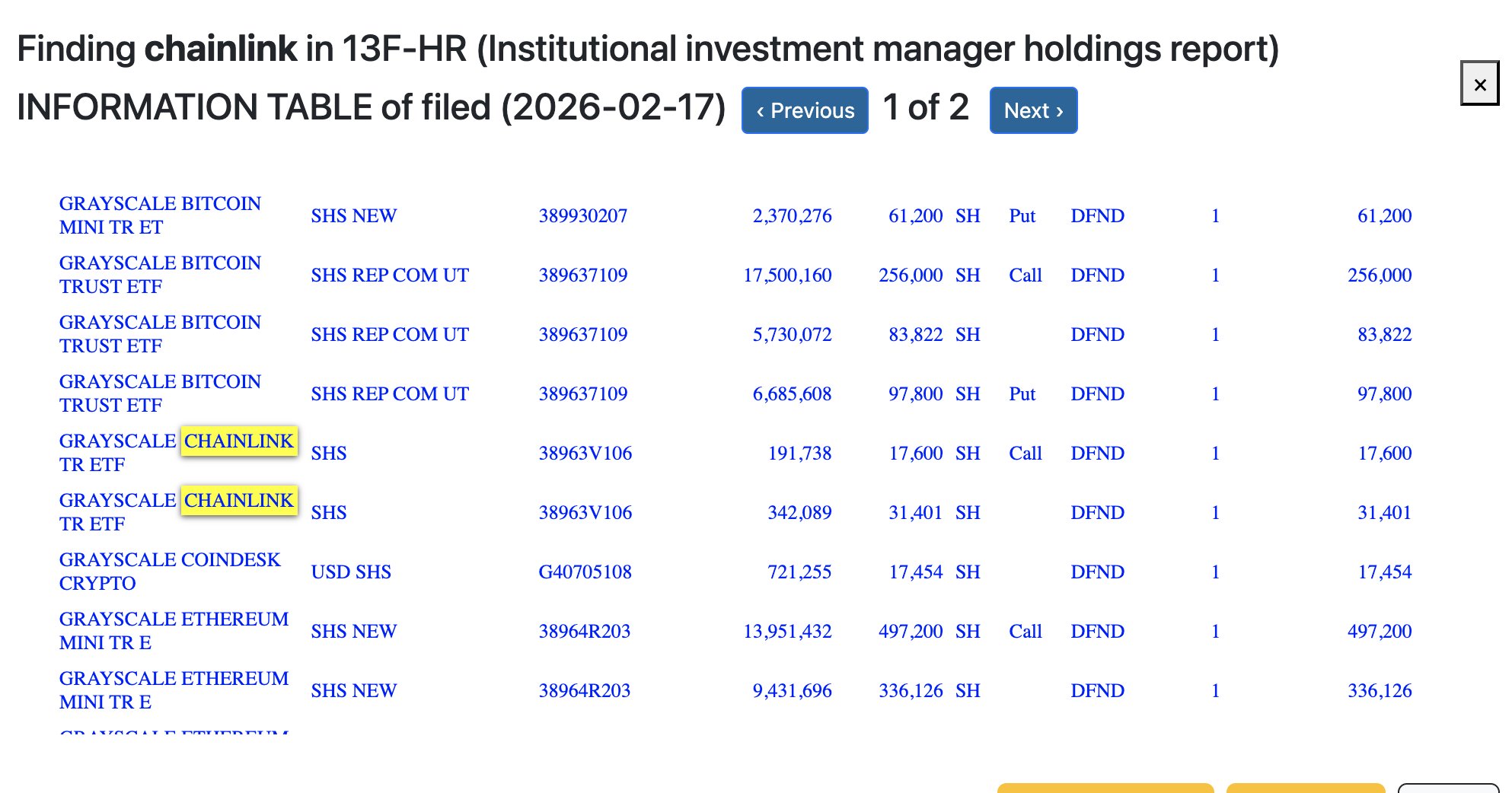Click second highlighted CHAINLINK match
1512x793 pixels.
pyautogui.click(x=238, y=501)
